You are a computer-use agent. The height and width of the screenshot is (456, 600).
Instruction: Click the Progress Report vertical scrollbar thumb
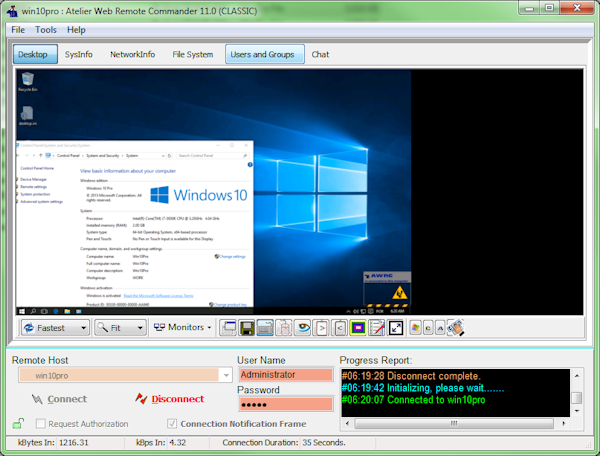tap(577, 398)
